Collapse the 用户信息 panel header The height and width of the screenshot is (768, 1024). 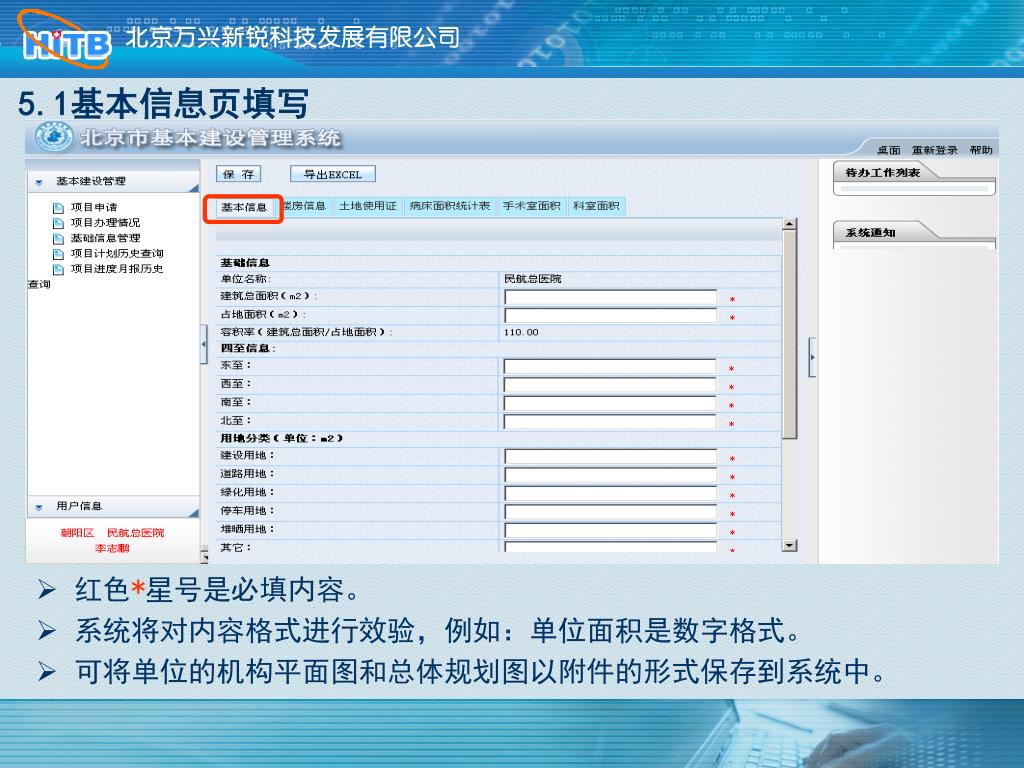pyautogui.click(x=113, y=507)
